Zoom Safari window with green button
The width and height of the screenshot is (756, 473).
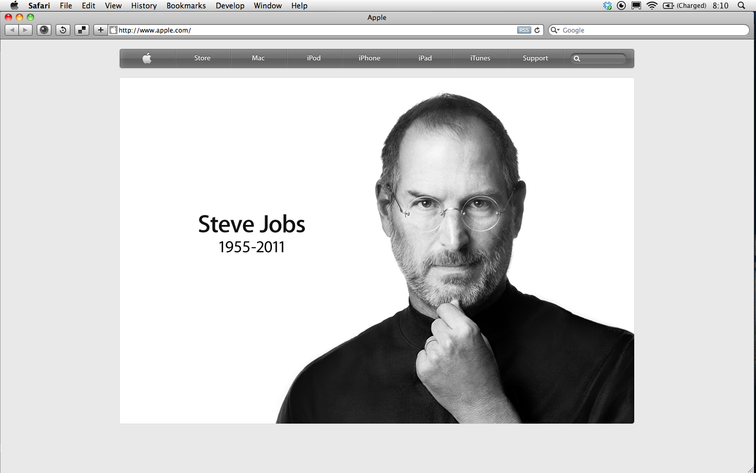pyautogui.click(x=30, y=17)
